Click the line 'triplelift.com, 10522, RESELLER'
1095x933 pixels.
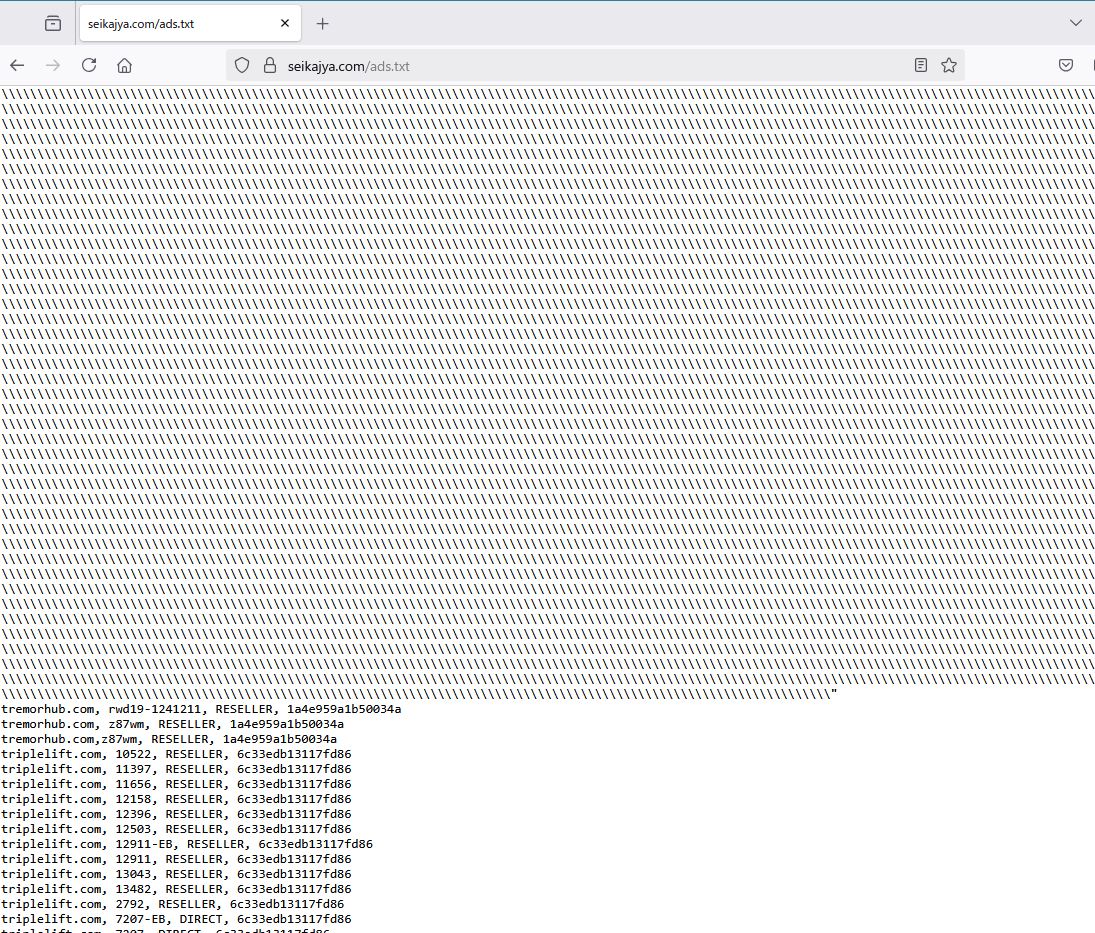coord(176,754)
